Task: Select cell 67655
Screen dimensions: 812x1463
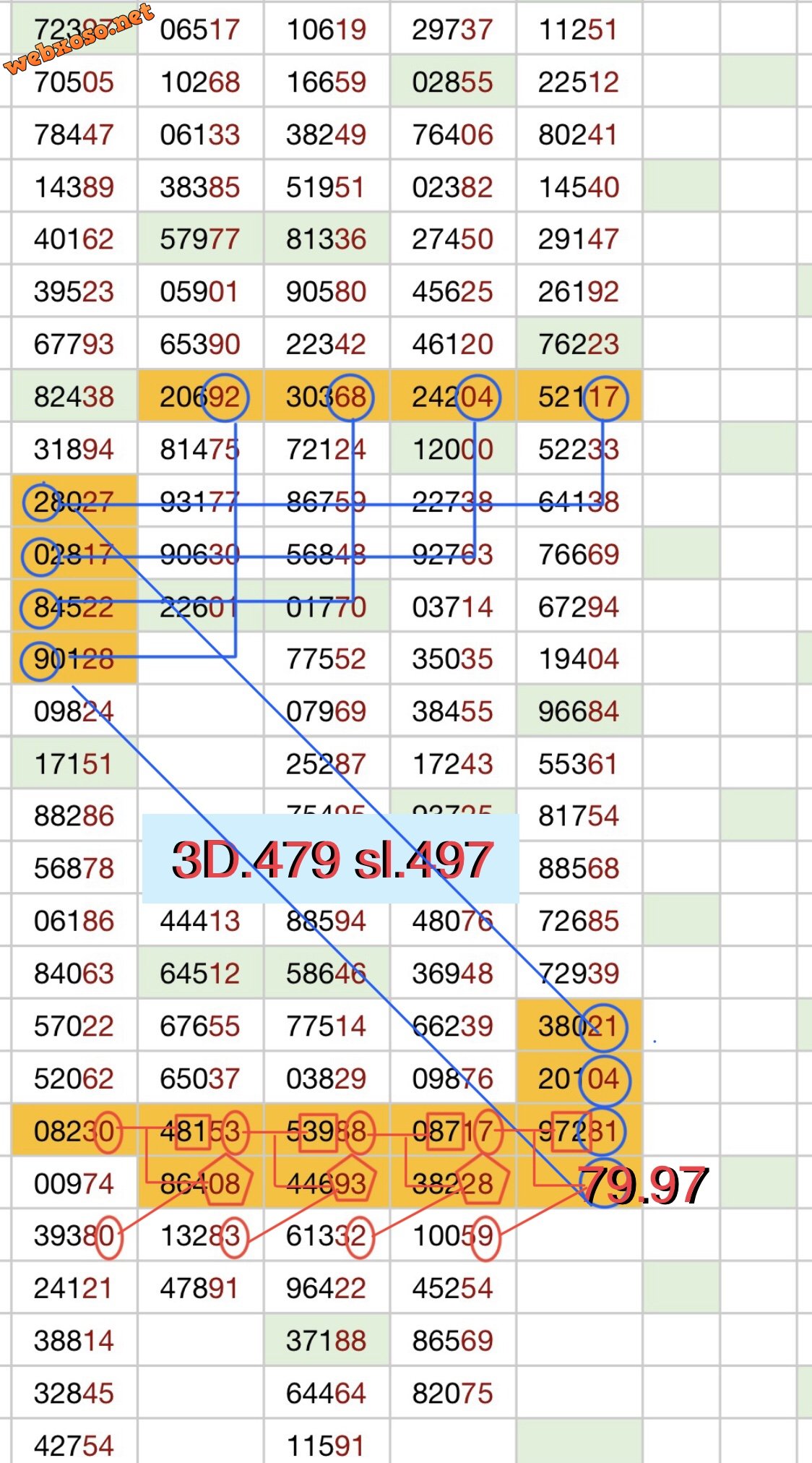Action: coord(200,1026)
